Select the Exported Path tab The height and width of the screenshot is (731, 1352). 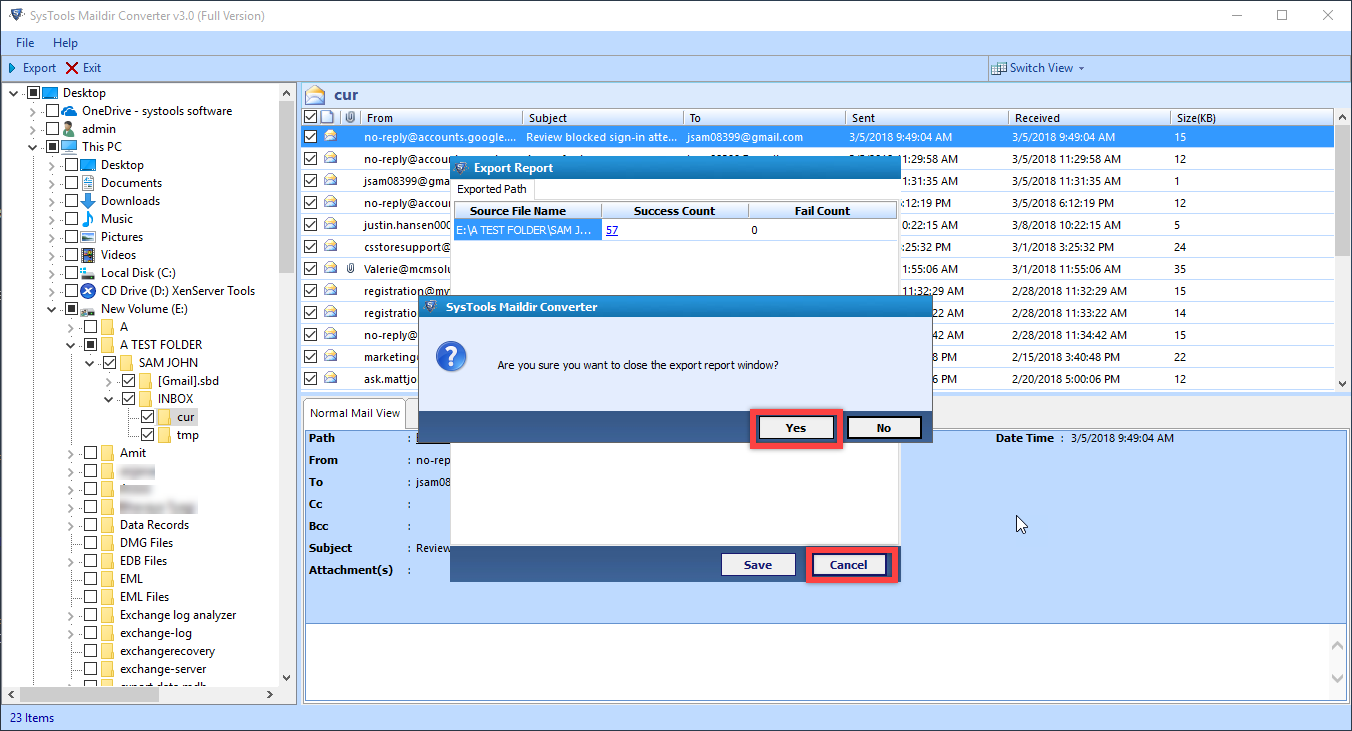point(491,189)
